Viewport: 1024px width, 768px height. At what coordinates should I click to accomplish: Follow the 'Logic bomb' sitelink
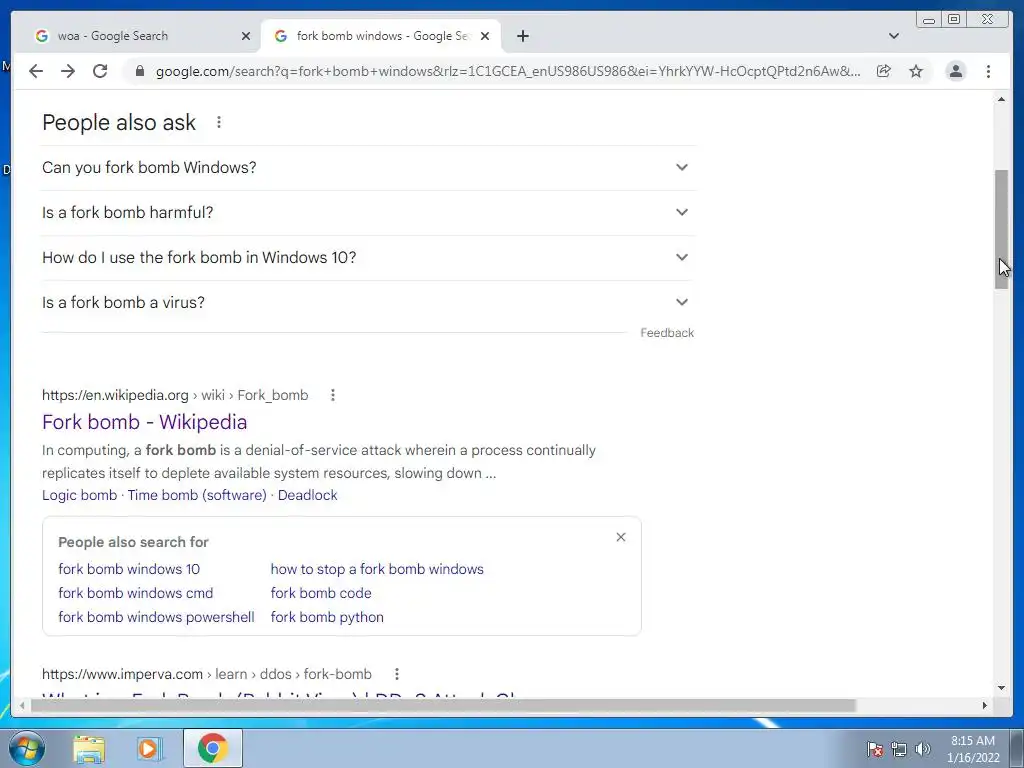[x=79, y=495]
